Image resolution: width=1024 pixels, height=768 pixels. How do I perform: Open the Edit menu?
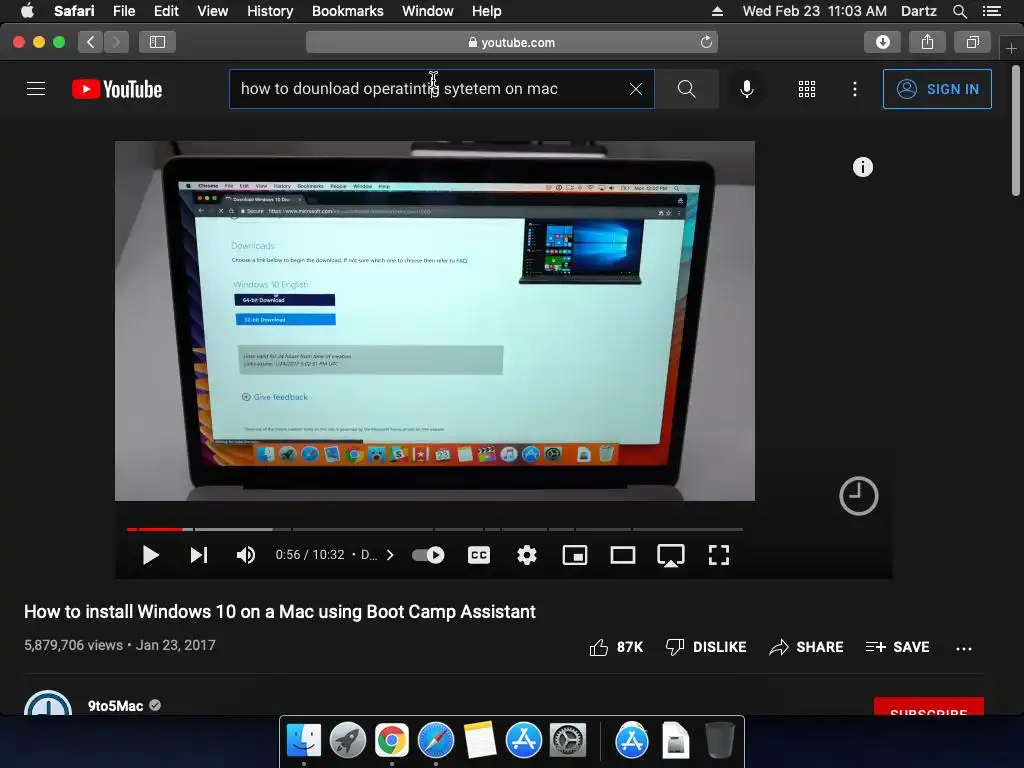(166, 11)
